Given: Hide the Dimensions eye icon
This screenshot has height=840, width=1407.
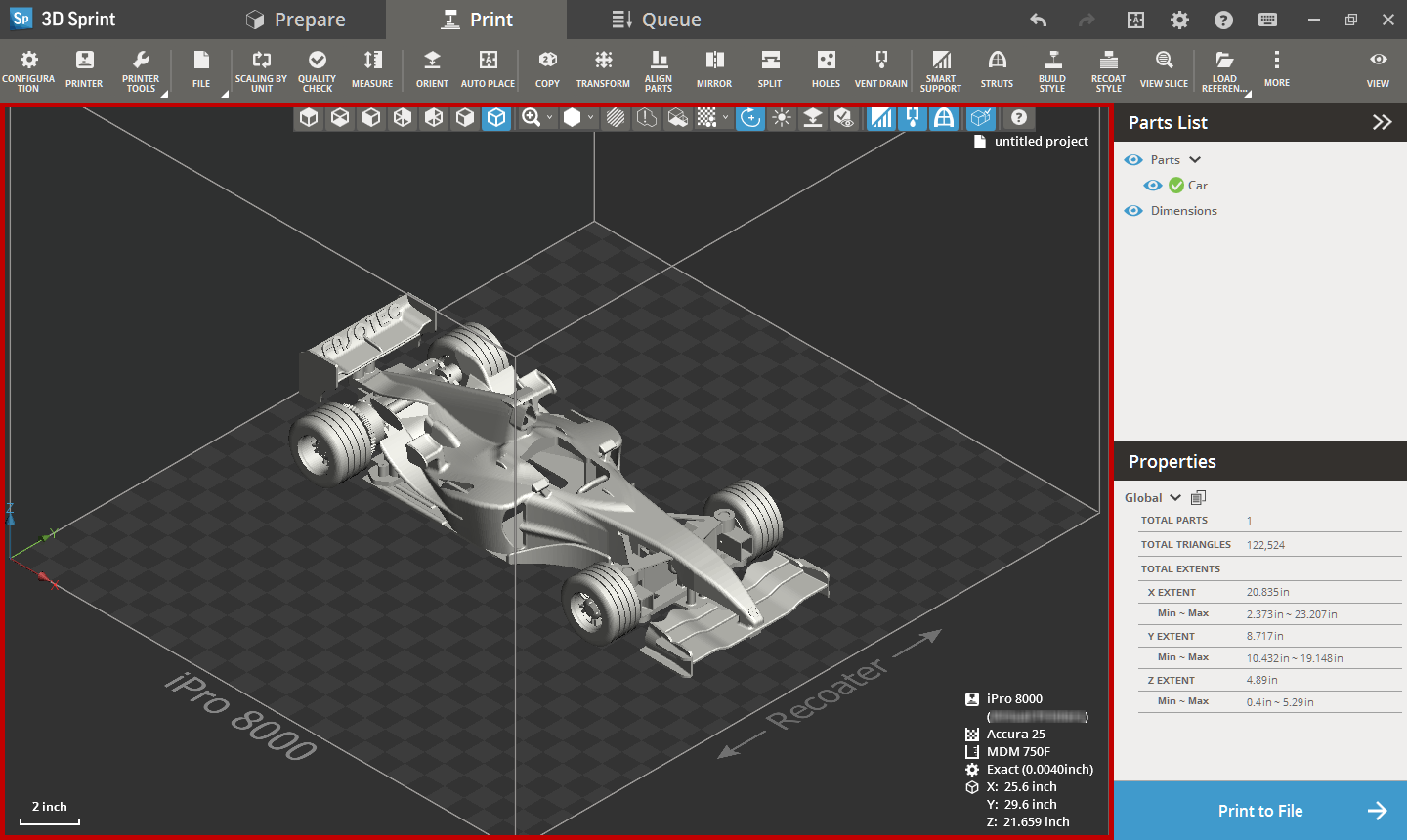Looking at the screenshot, I should (x=1133, y=211).
